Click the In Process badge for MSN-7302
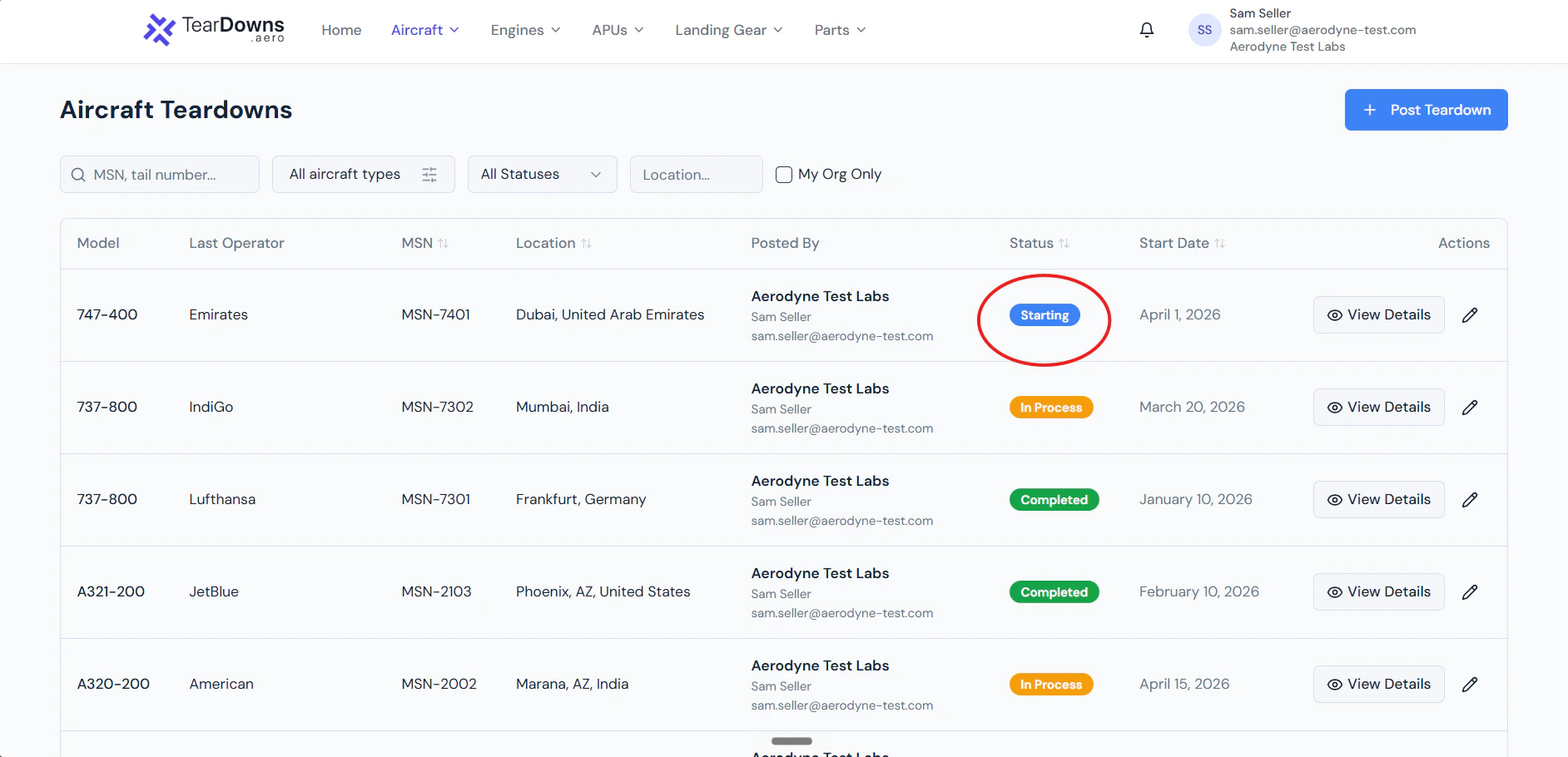This screenshot has width=1568, height=757. (x=1051, y=408)
